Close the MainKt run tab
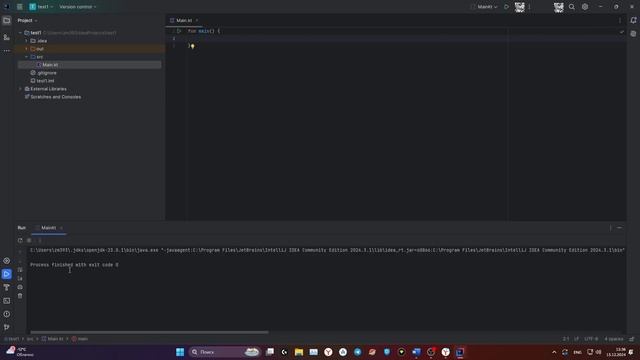Screen dimensions: 640x360 (61, 228)
